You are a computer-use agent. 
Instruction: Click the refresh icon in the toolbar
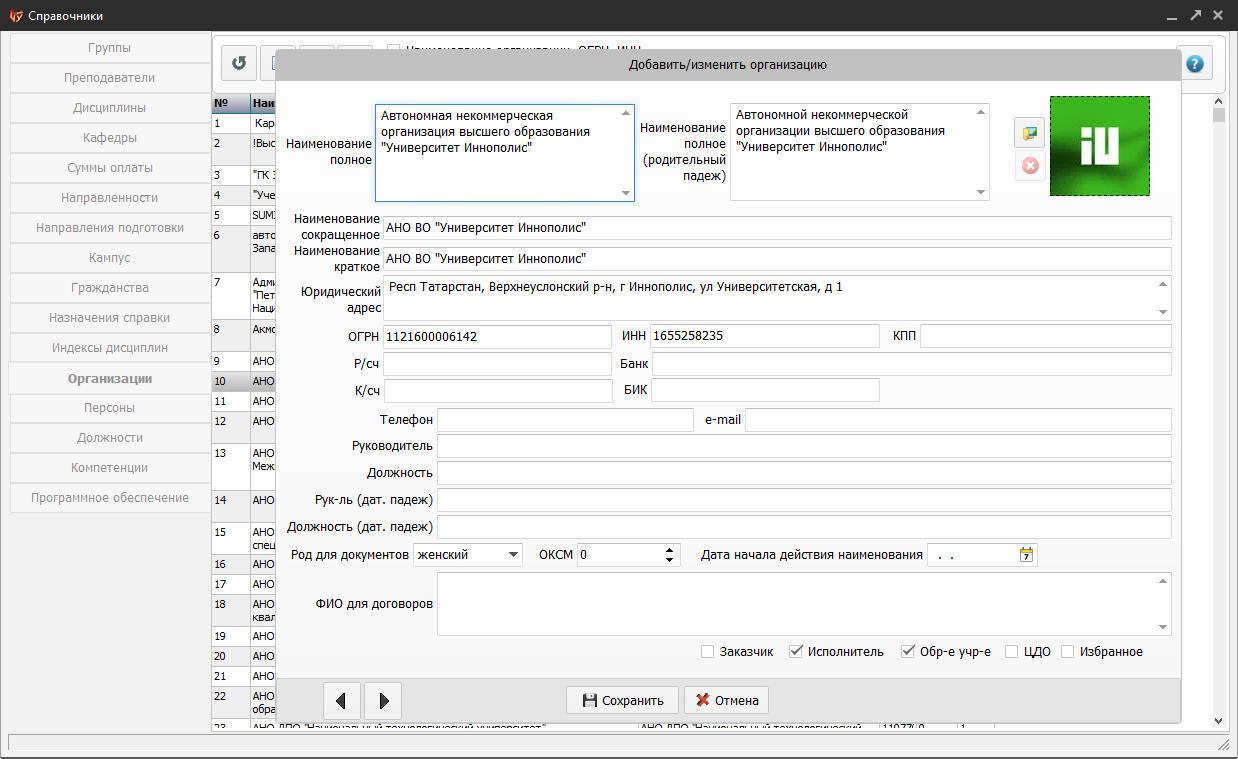tap(239, 63)
